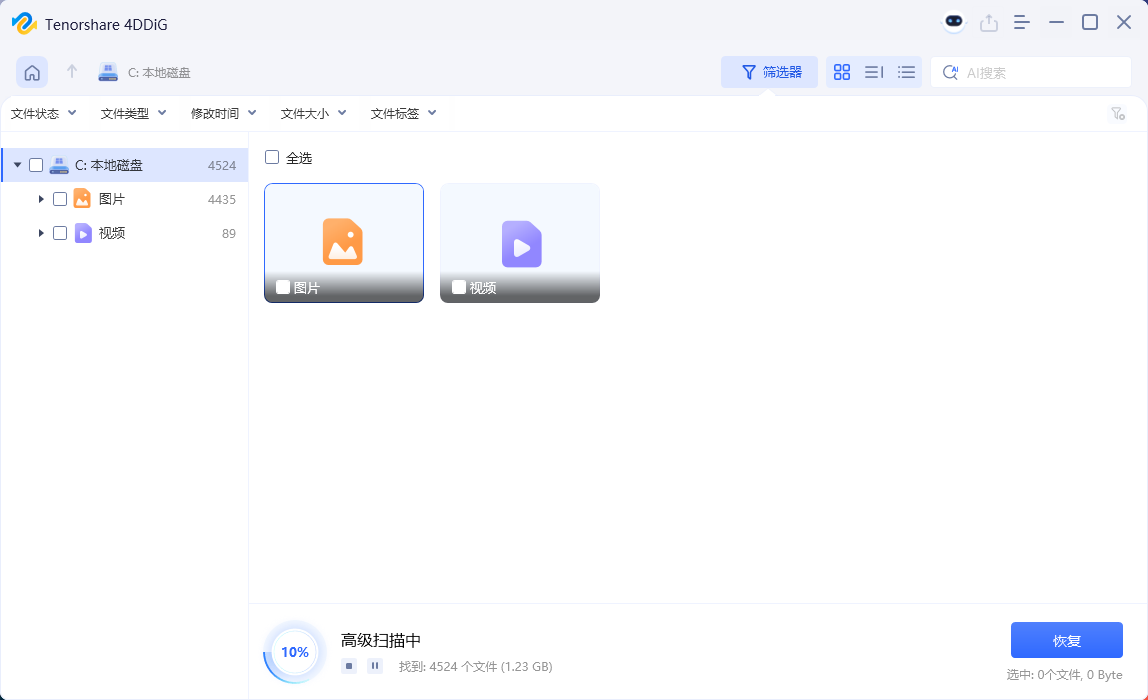Open the 文件类型 filter dropdown
Screen dimensions: 1148x700
[133, 113]
